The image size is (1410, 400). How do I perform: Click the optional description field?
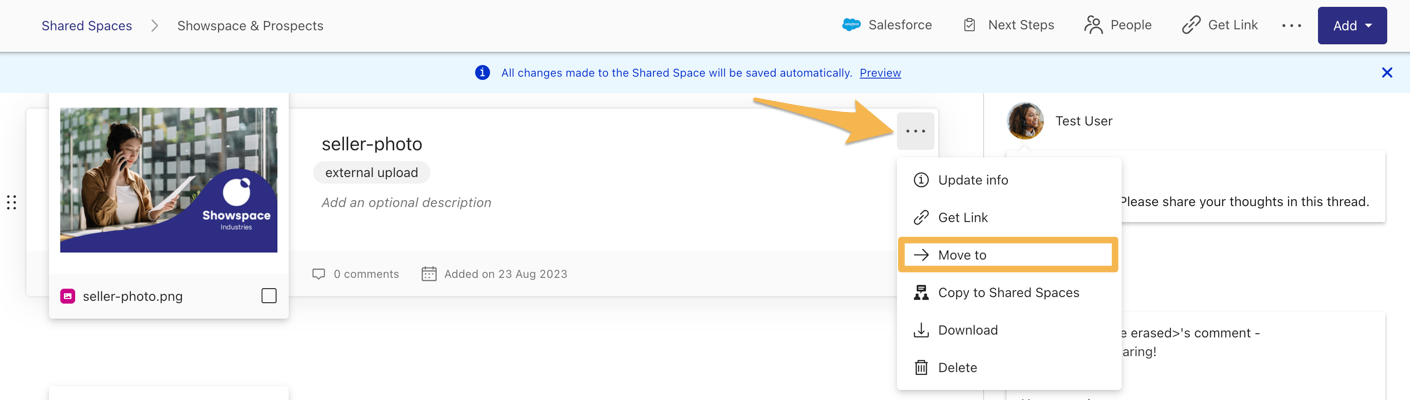[406, 203]
